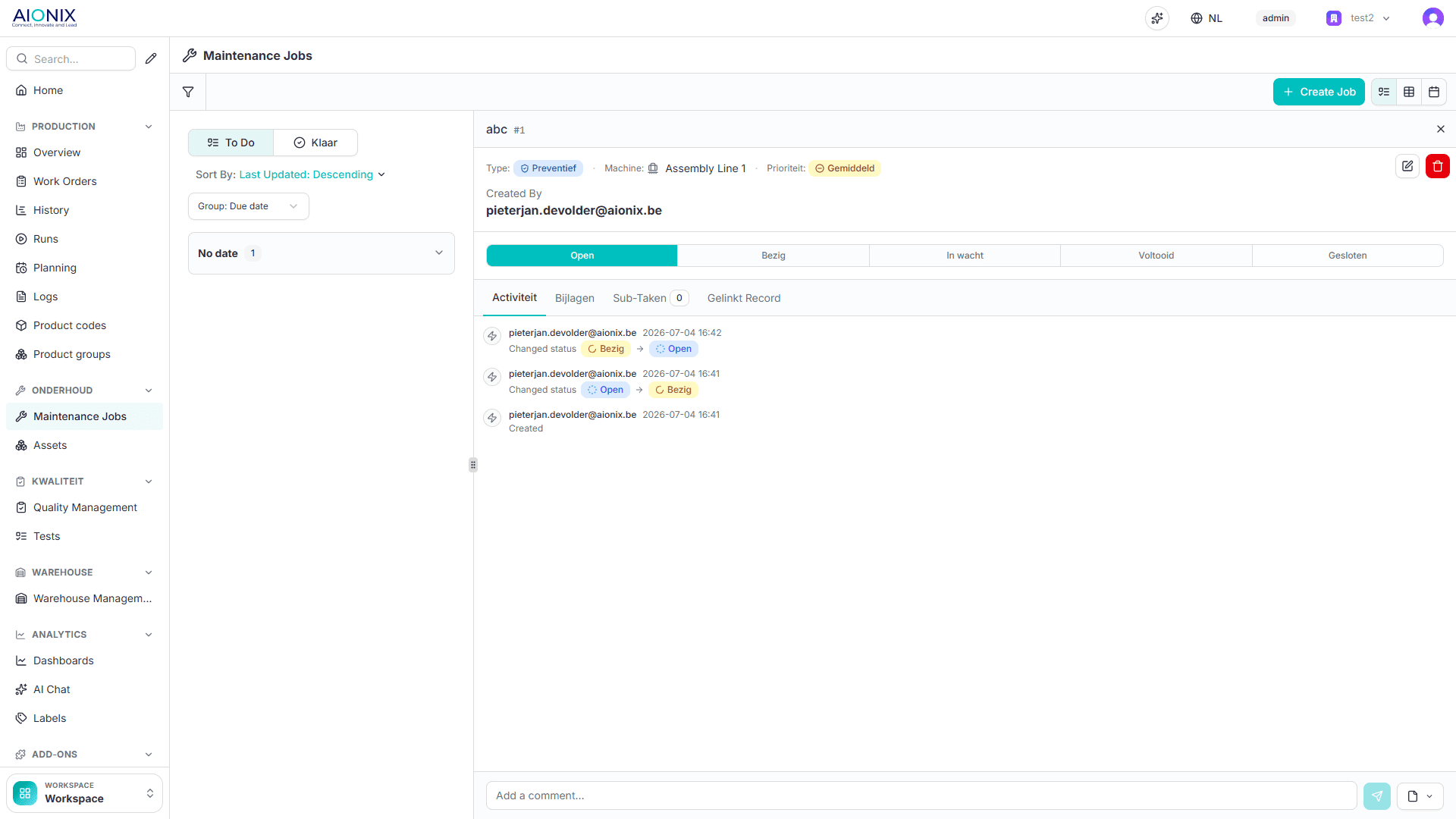Switch to Gelinkt Record tab

pos(744,298)
